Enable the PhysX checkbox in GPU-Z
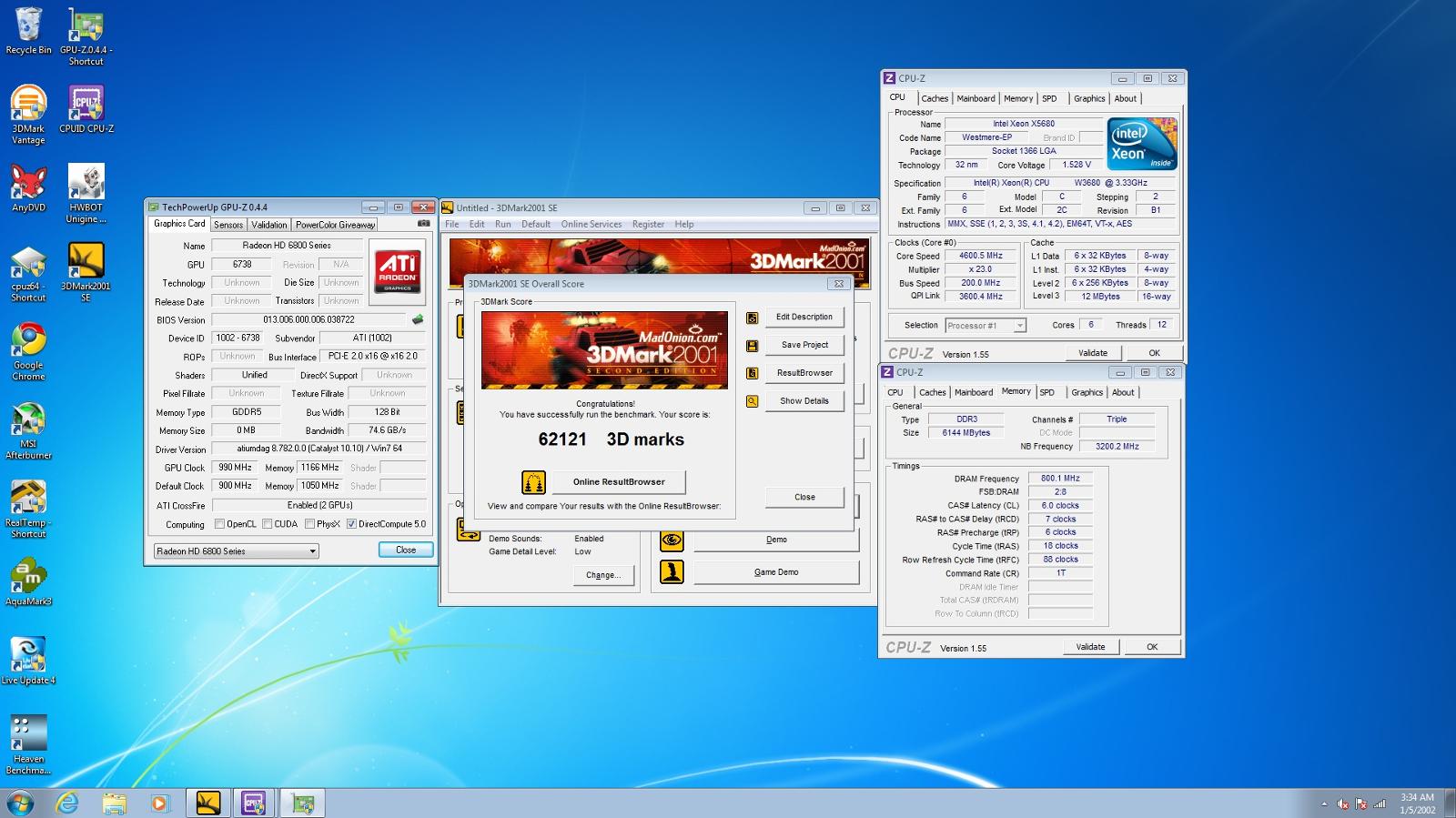Viewport: 1456px width, 818px height. 309,524
